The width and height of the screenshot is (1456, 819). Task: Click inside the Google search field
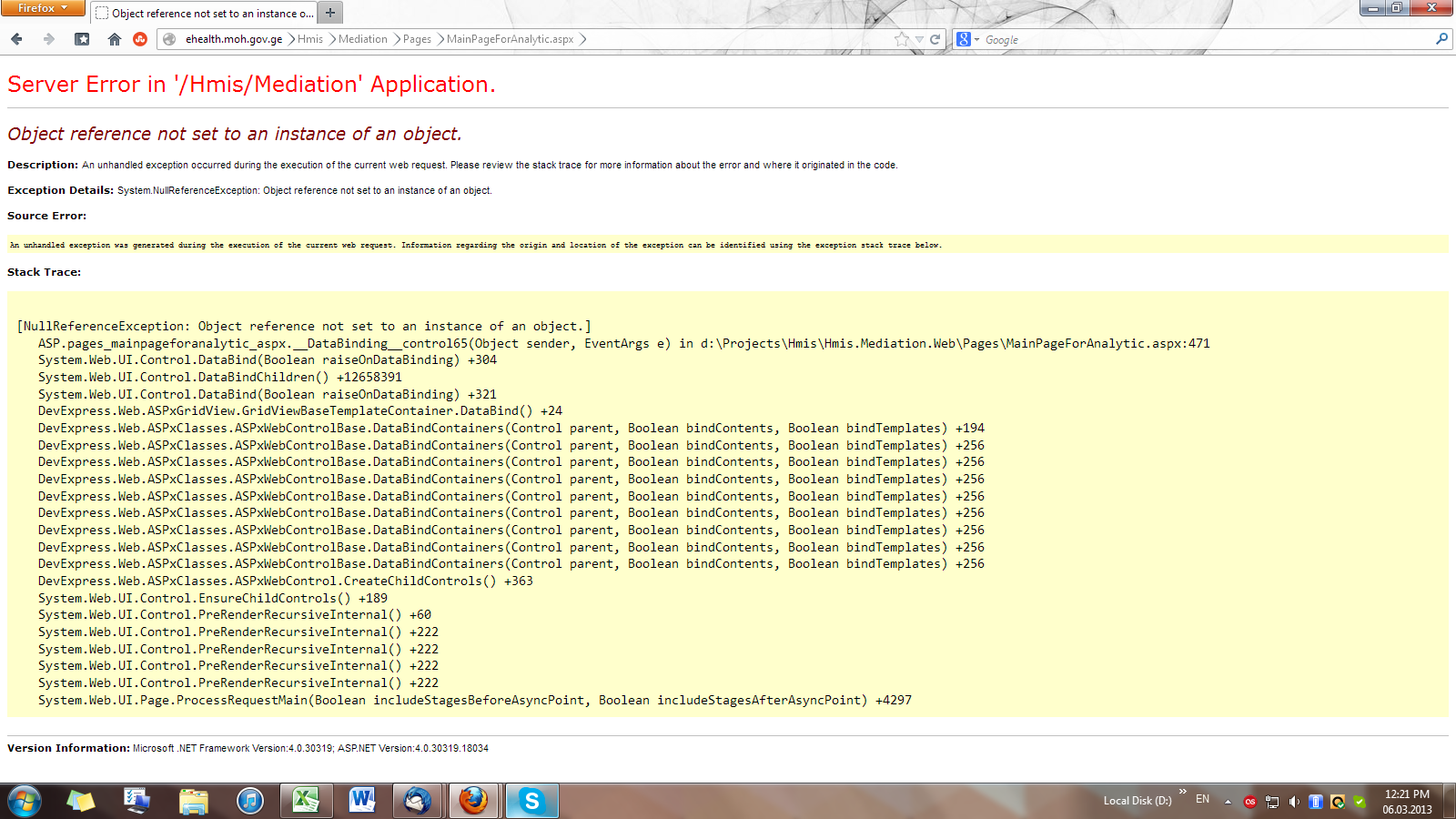click(x=1201, y=39)
